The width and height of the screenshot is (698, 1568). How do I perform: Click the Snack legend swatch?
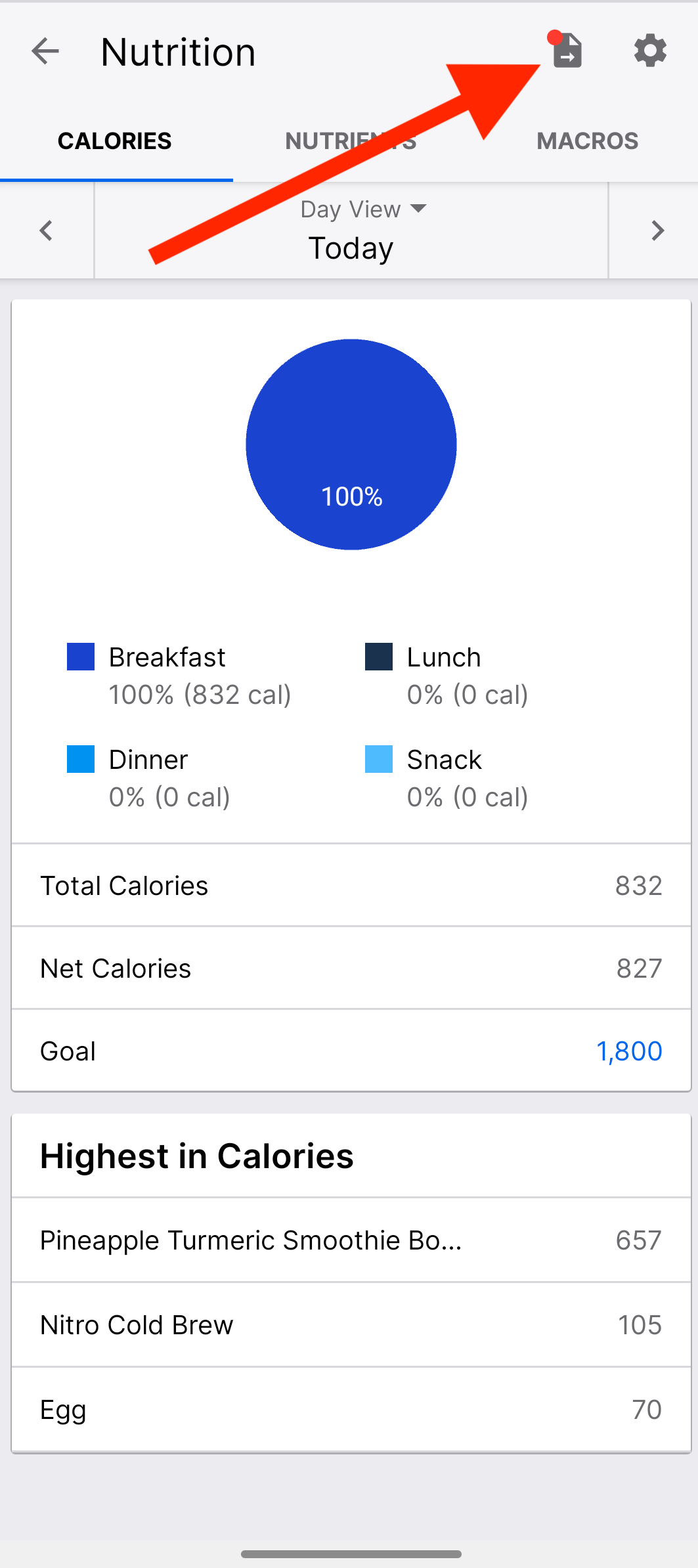379,759
